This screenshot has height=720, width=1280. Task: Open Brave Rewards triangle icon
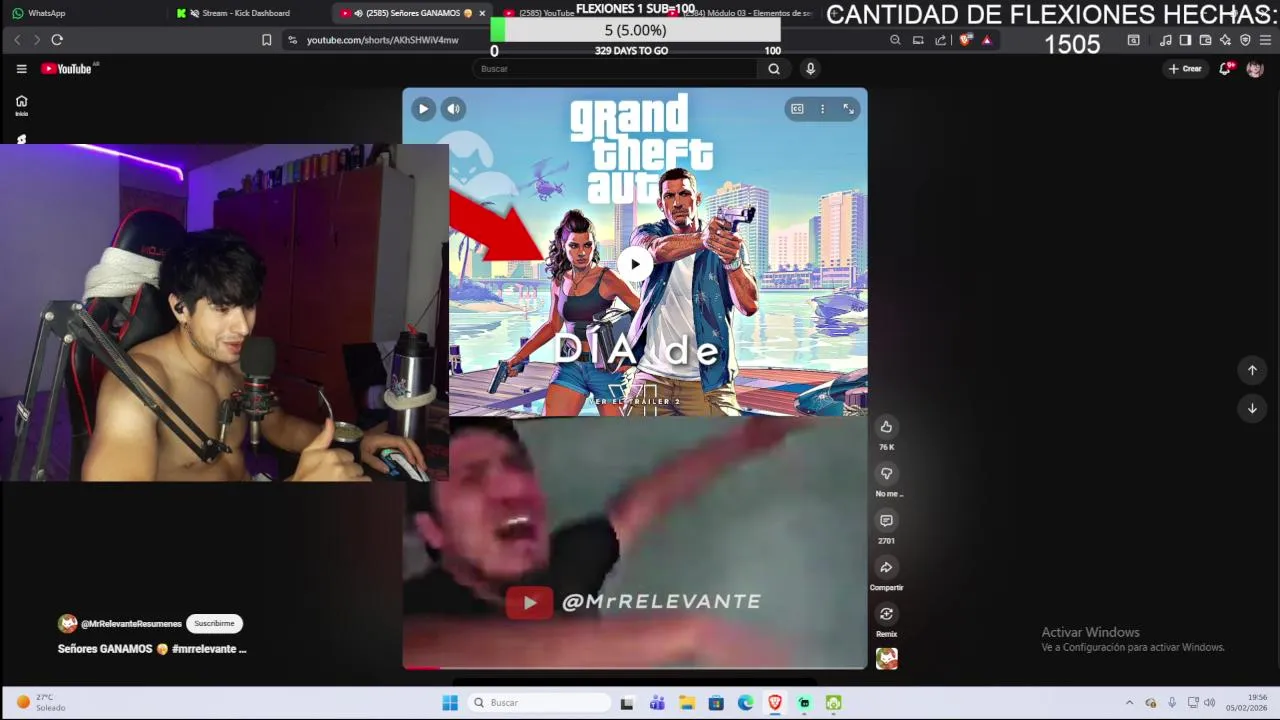point(987,40)
